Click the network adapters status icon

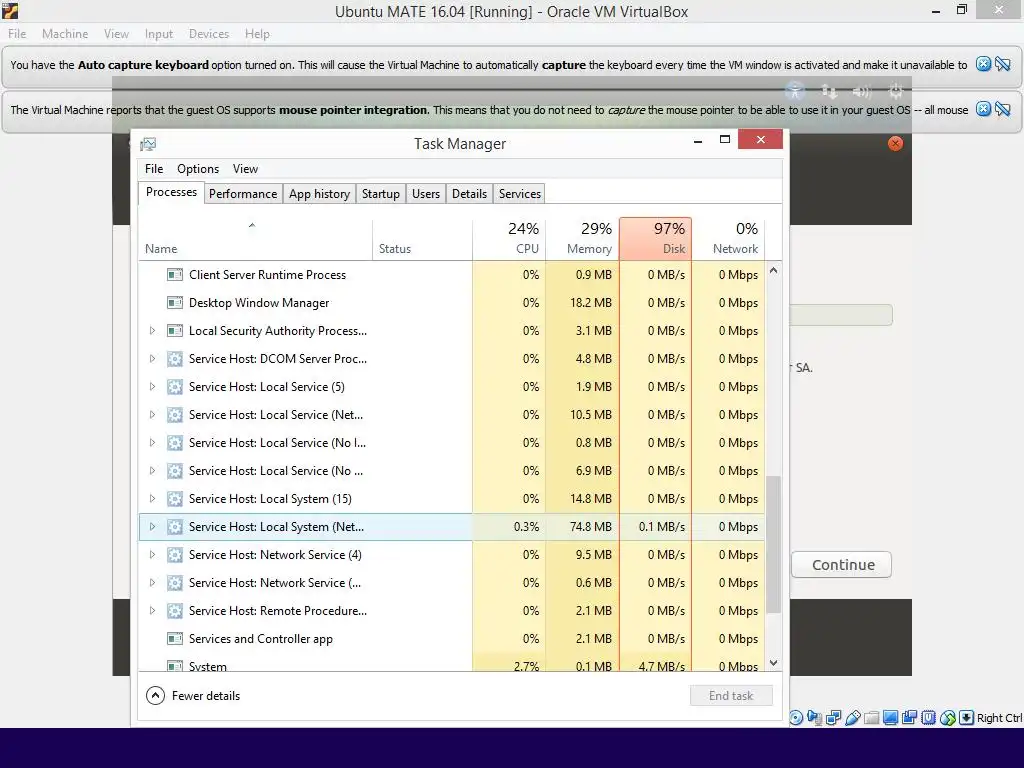(833, 718)
